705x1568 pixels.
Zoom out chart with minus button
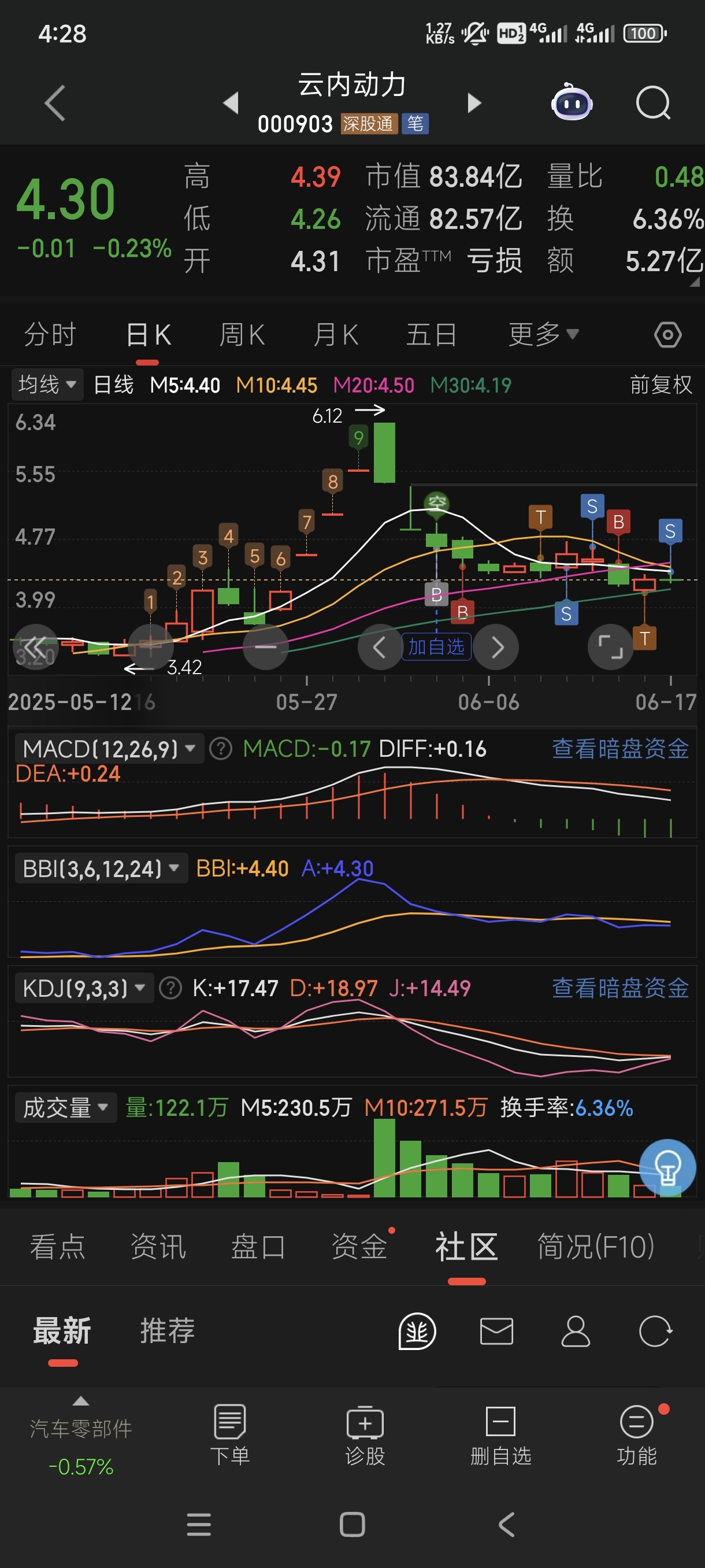tap(265, 646)
